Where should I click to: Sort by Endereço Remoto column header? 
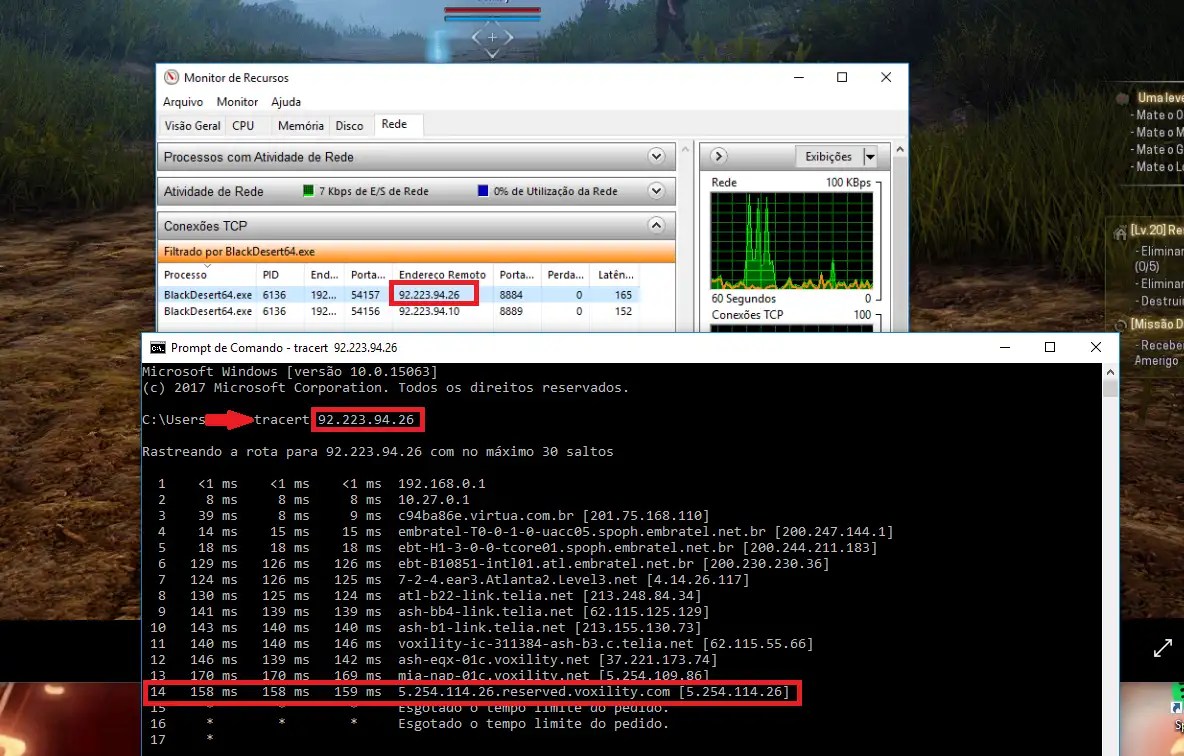pos(442,275)
